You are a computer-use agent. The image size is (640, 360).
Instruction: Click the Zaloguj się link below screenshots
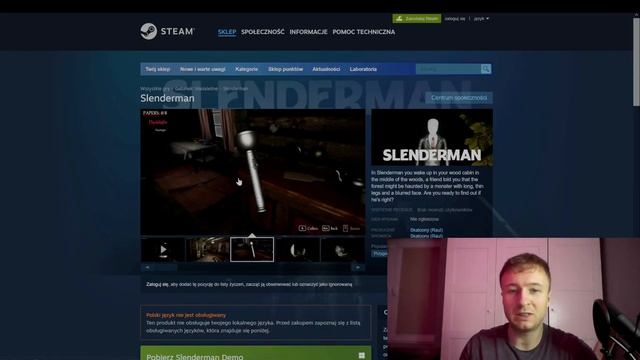pos(157,284)
